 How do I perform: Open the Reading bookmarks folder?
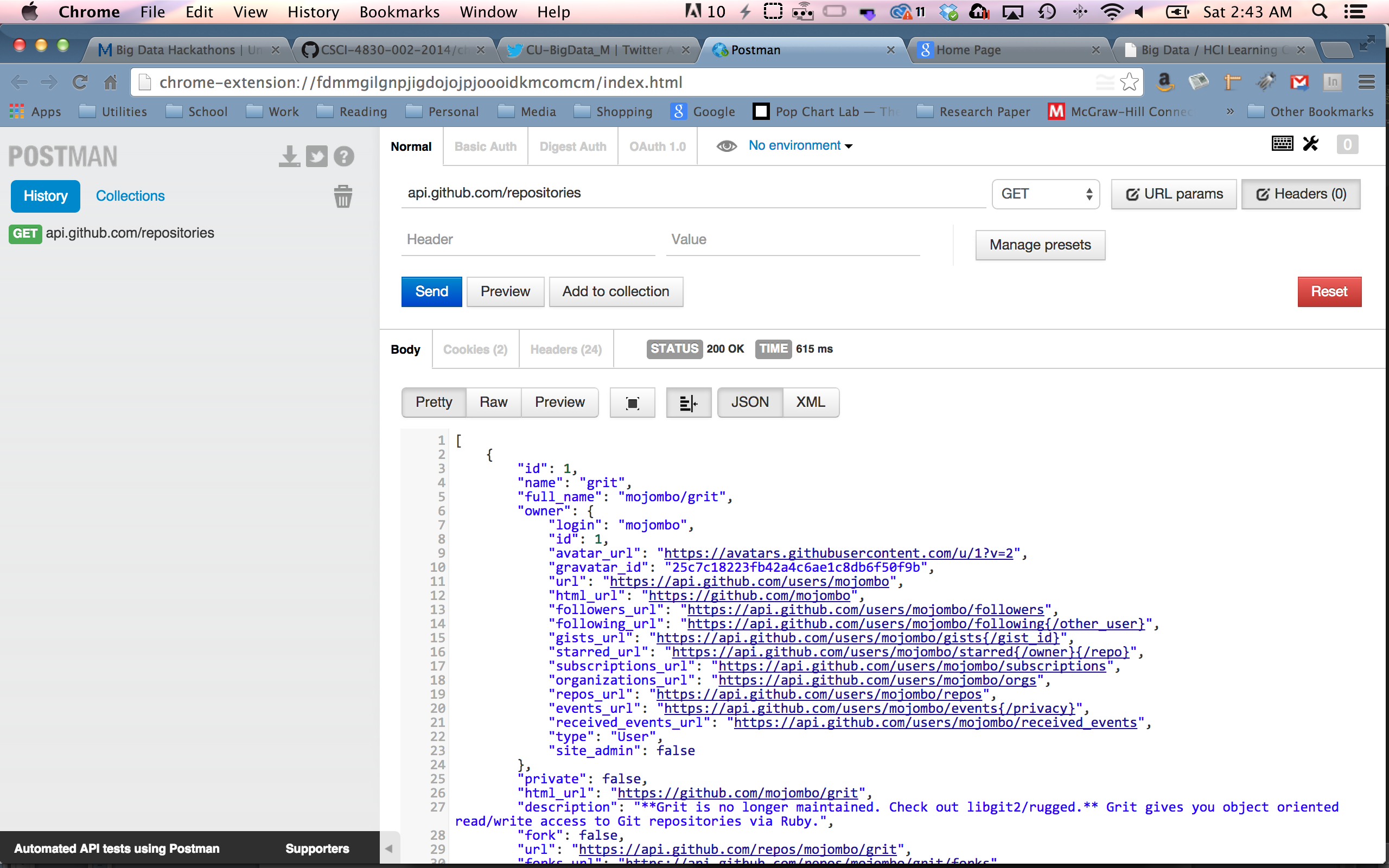click(x=353, y=111)
